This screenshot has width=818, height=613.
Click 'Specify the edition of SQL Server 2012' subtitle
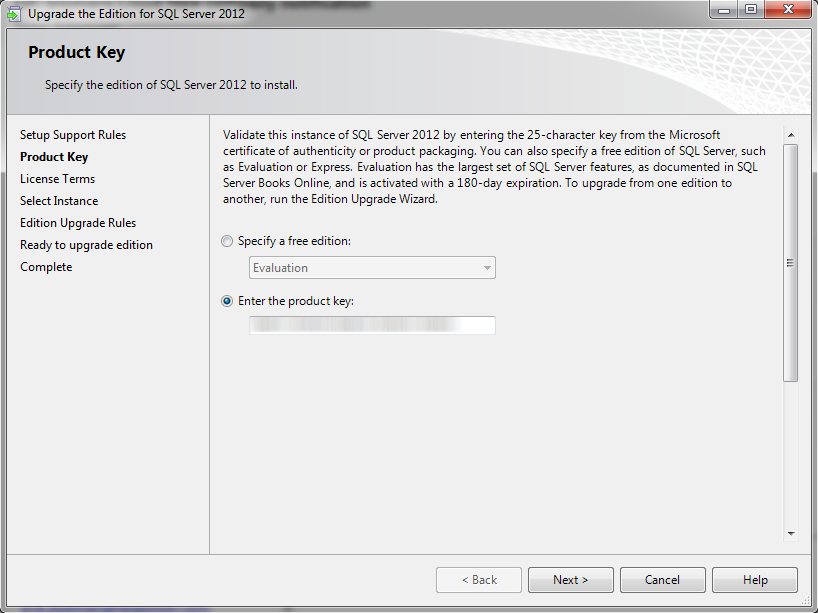[171, 85]
